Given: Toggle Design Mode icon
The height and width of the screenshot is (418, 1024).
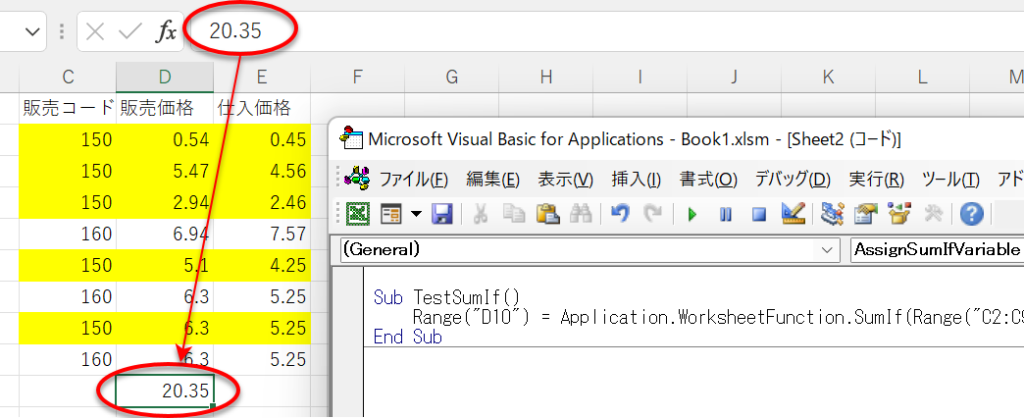Looking at the screenshot, I should coord(793,214).
